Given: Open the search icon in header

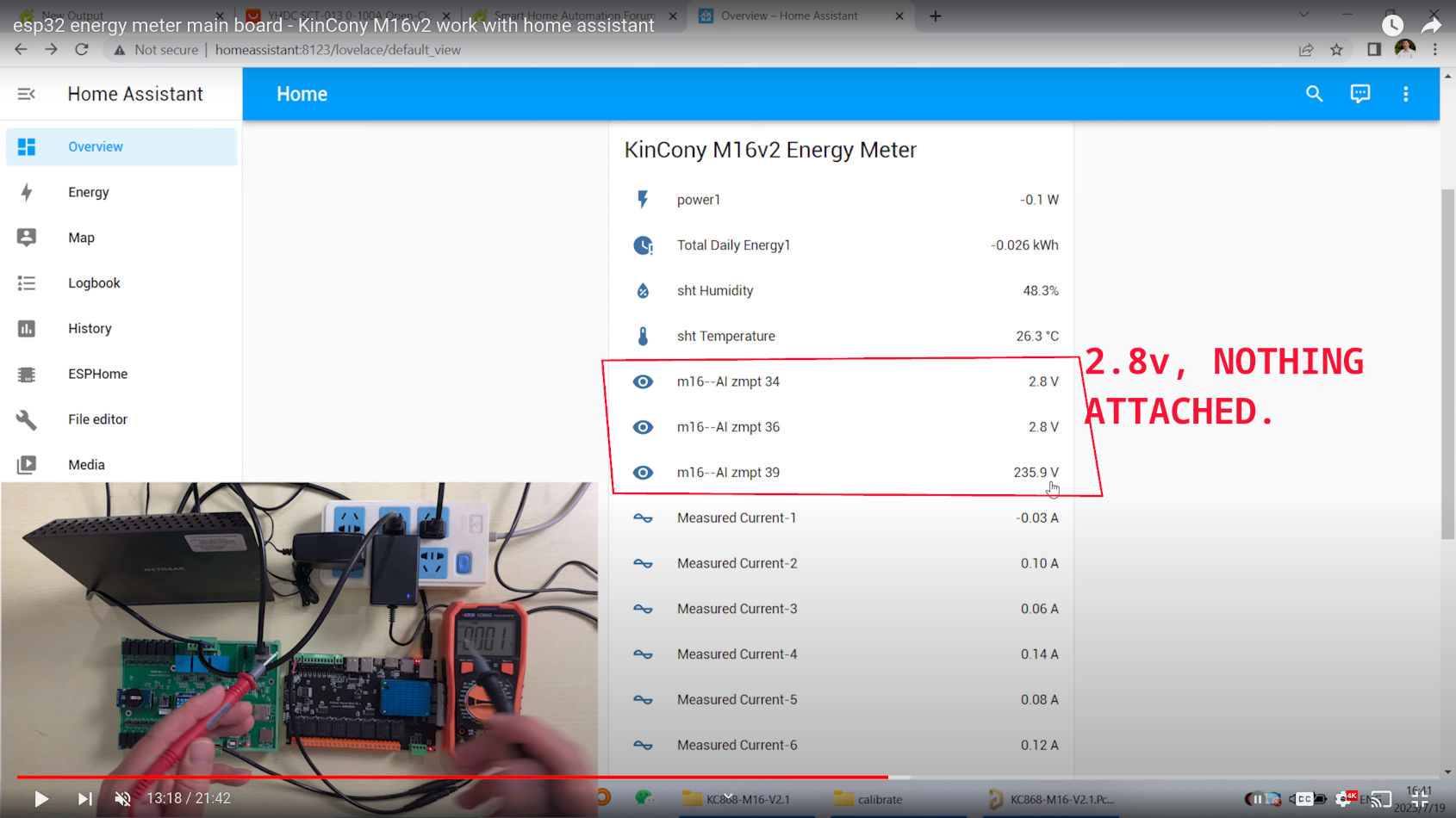Looking at the screenshot, I should [1314, 94].
